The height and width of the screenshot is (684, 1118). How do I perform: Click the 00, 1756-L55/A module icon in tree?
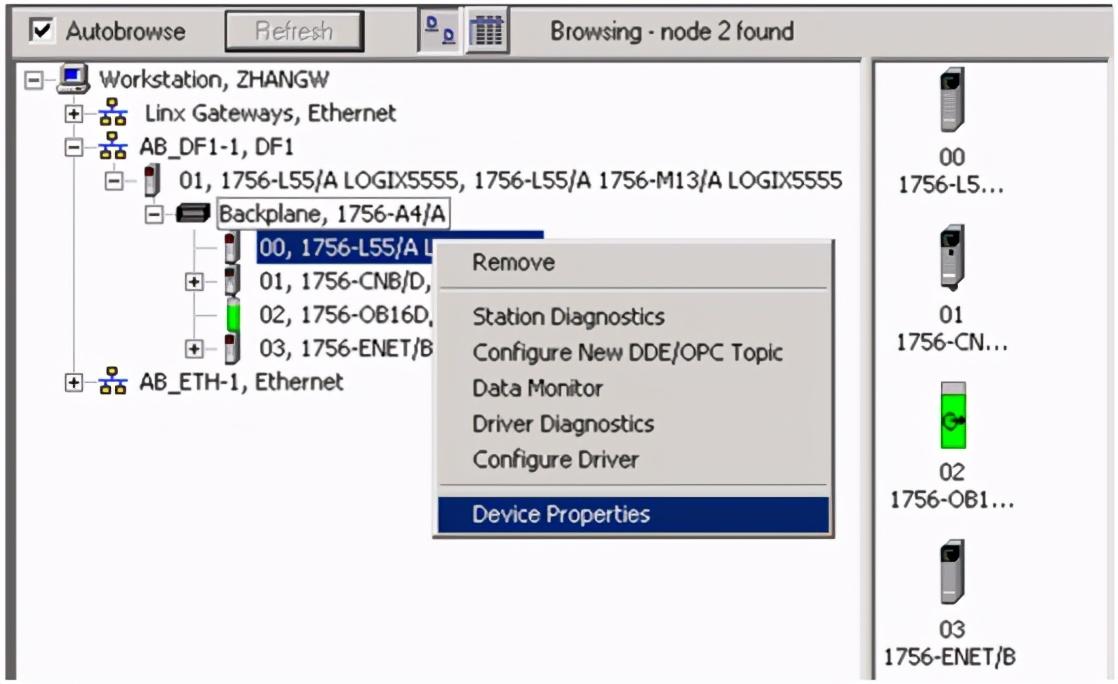click(231, 247)
